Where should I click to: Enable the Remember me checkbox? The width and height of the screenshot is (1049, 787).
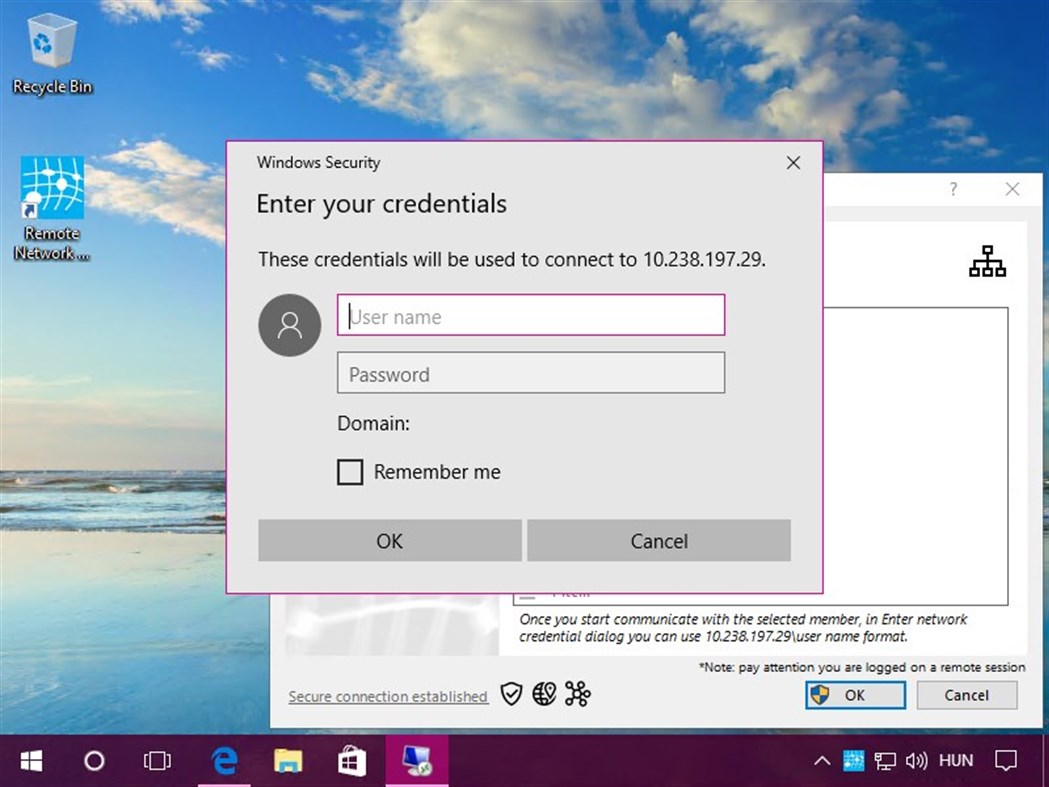tap(350, 471)
